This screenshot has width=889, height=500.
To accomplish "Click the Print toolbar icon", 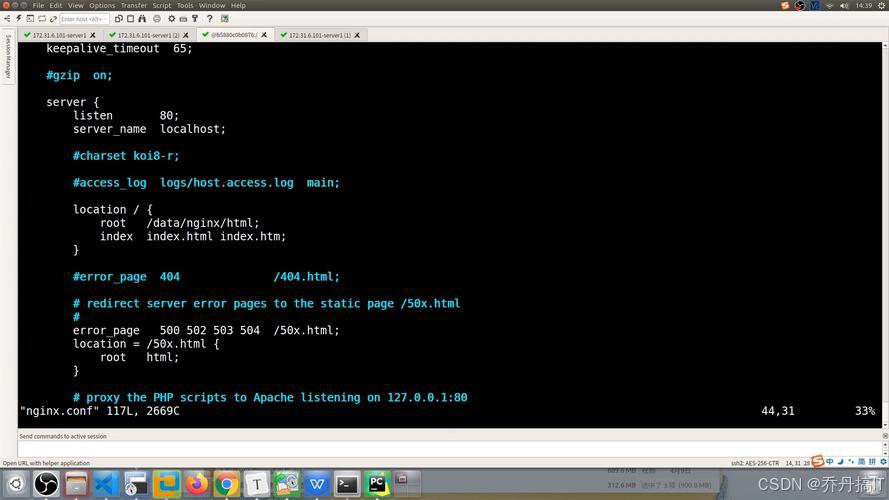I will [157, 19].
